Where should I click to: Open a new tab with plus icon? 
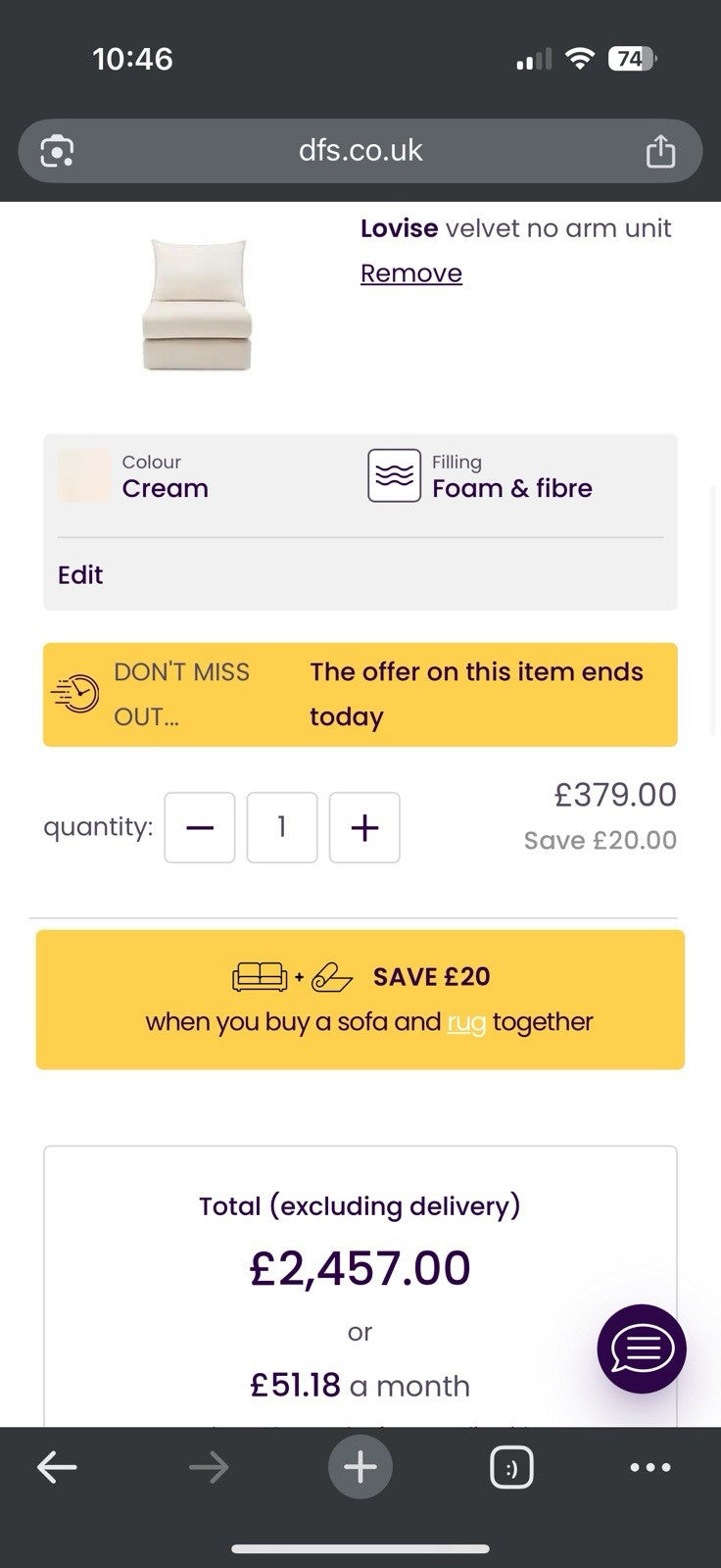360,1467
